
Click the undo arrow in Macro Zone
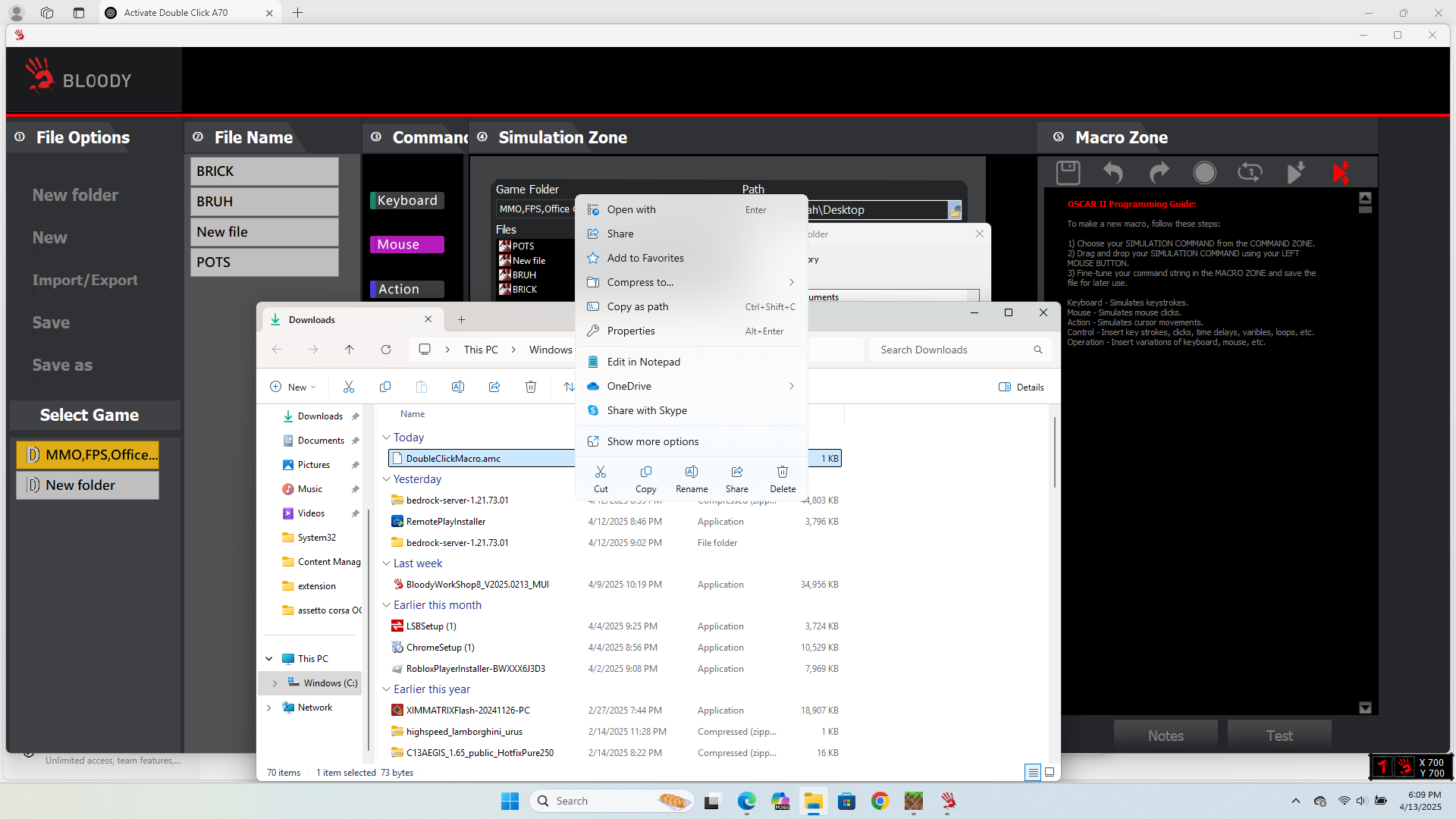point(1112,173)
